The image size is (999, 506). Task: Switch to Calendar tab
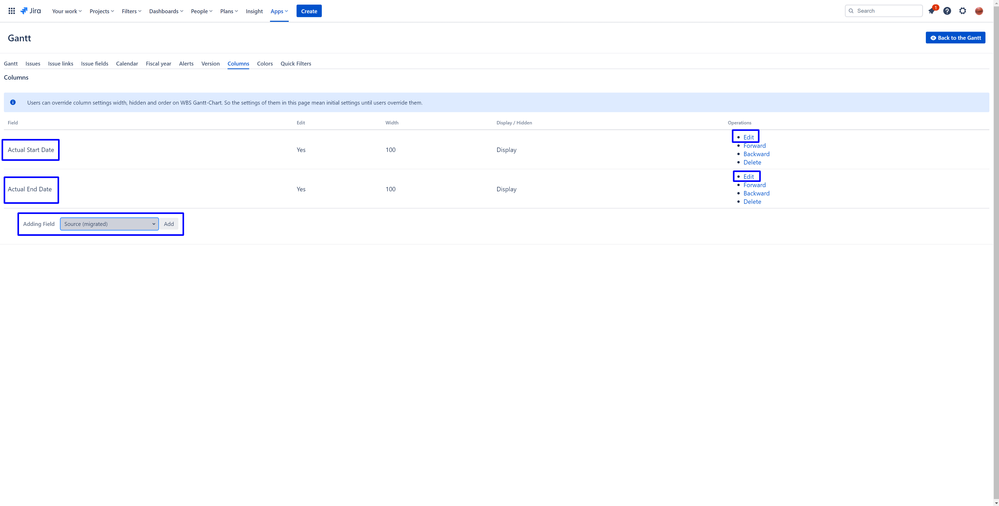(x=127, y=64)
